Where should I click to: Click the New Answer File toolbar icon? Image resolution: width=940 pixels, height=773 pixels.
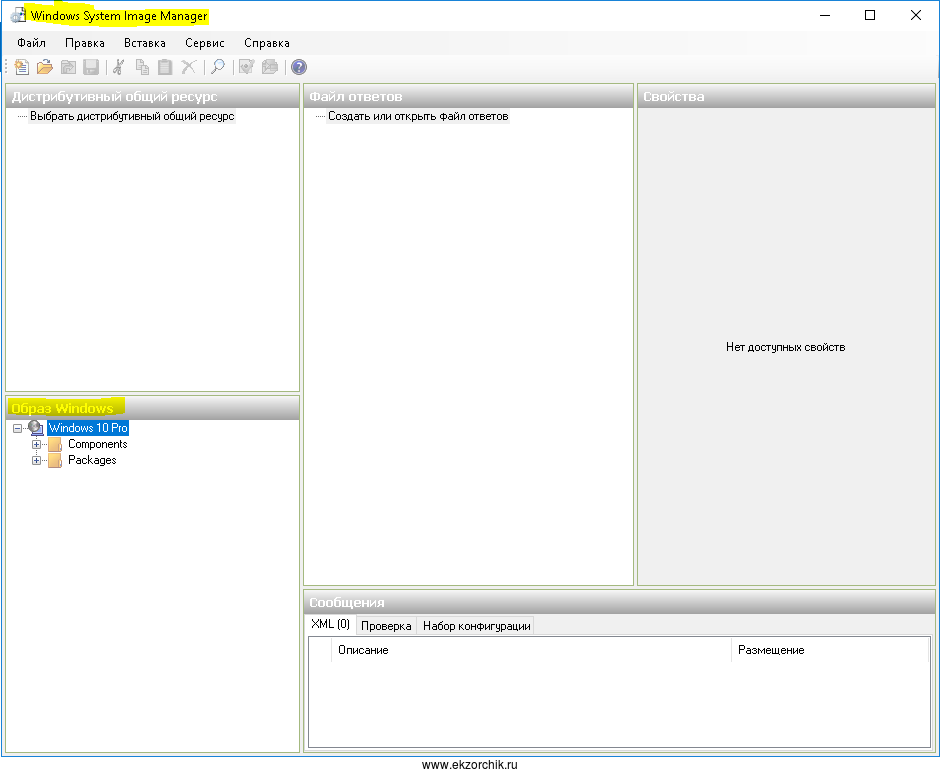point(22,67)
